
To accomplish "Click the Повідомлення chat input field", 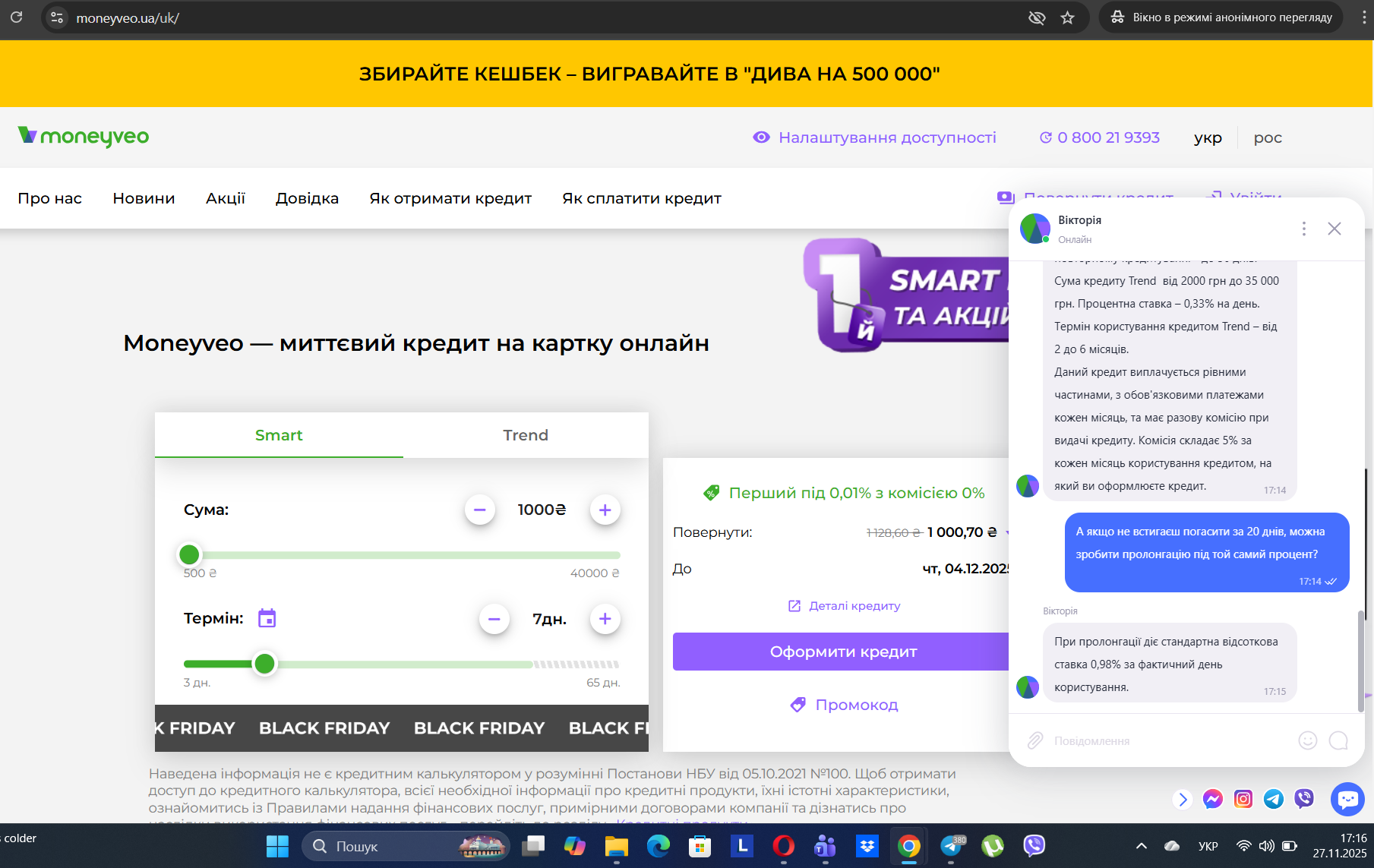I will (x=1170, y=740).
